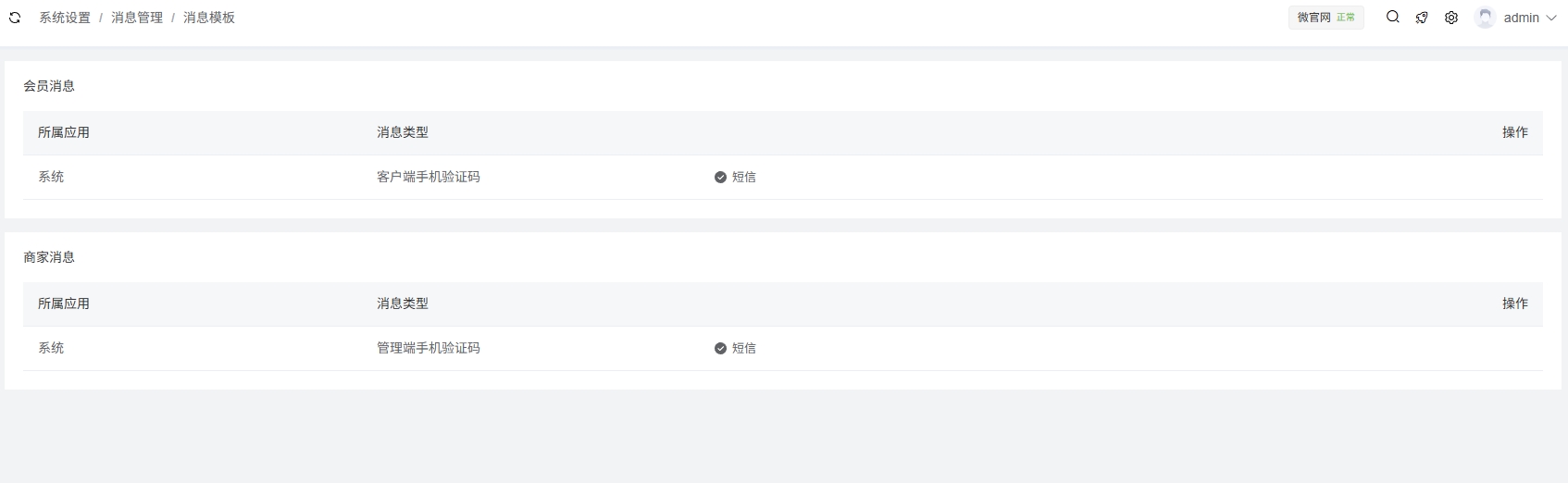Click the refresh icon in breadcrumb bar
Image resolution: width=1568 pixels, height=483 pixels.
[x=15, y=18]
